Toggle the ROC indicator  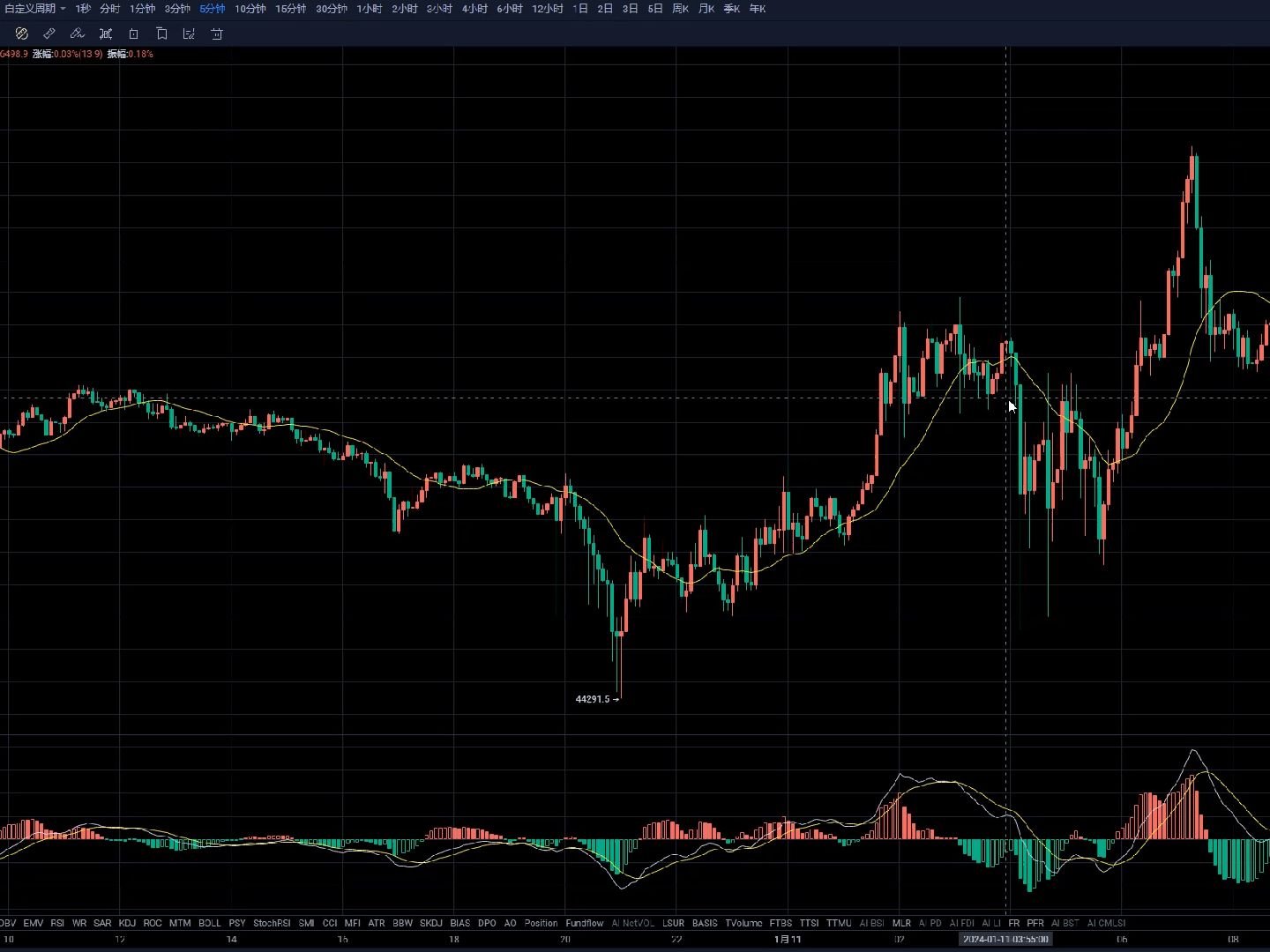(x=153, y=923)
